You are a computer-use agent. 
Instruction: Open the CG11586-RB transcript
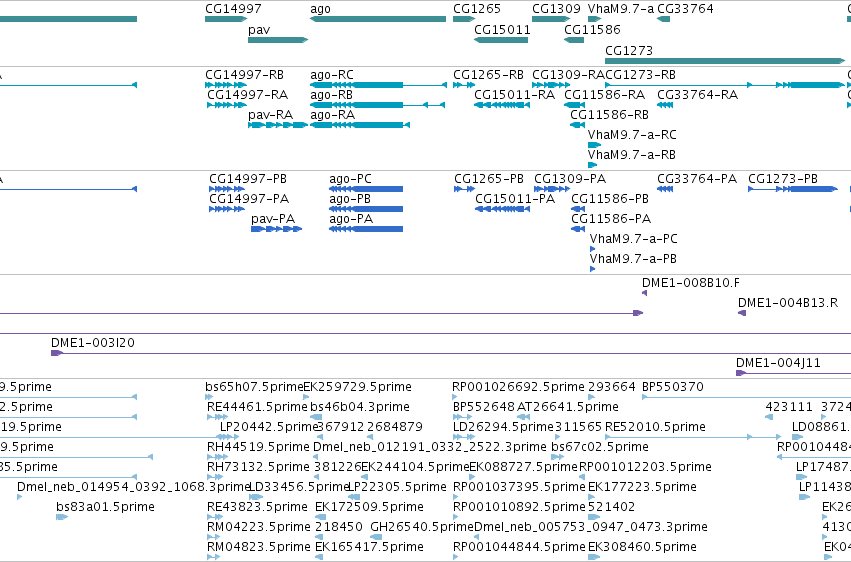609,114
